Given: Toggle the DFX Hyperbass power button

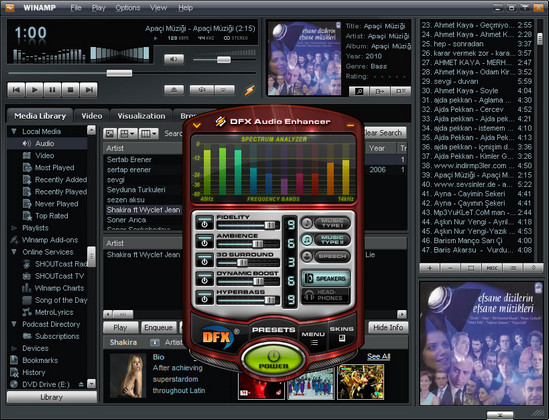Looking at the screenshot, I should click(x=204, y=298).
